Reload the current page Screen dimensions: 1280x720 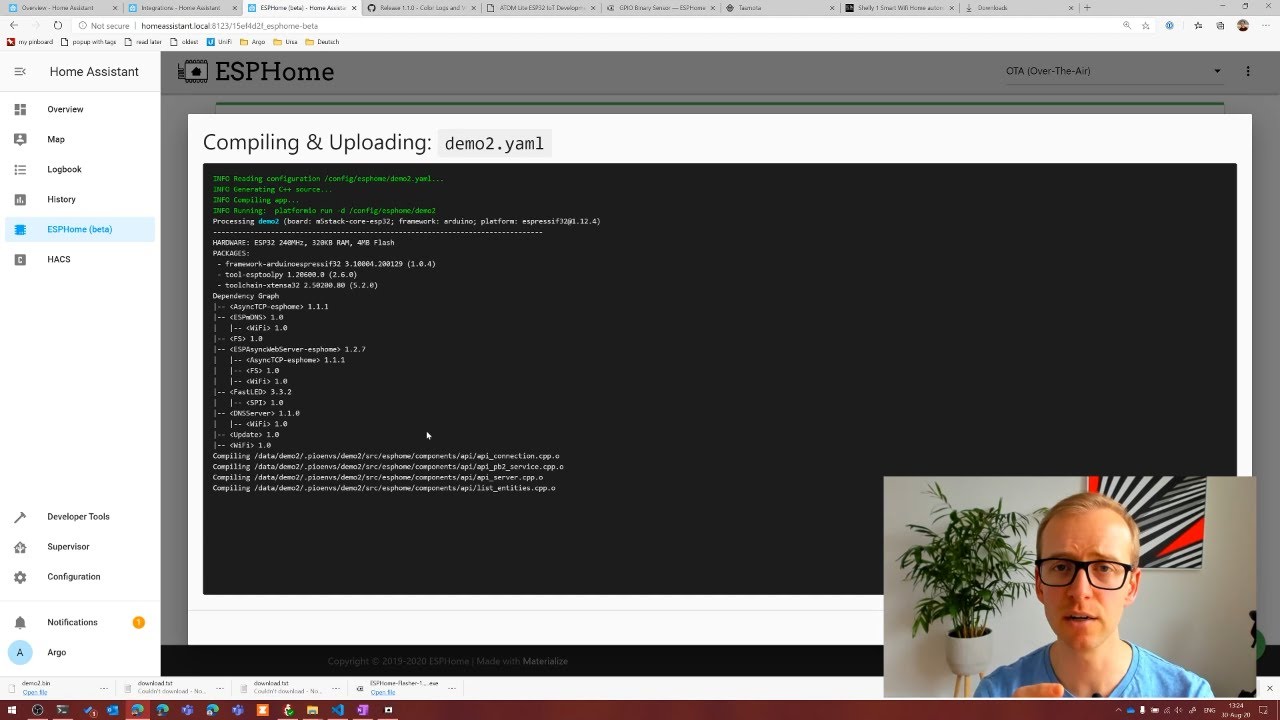(x=57, y=25)
